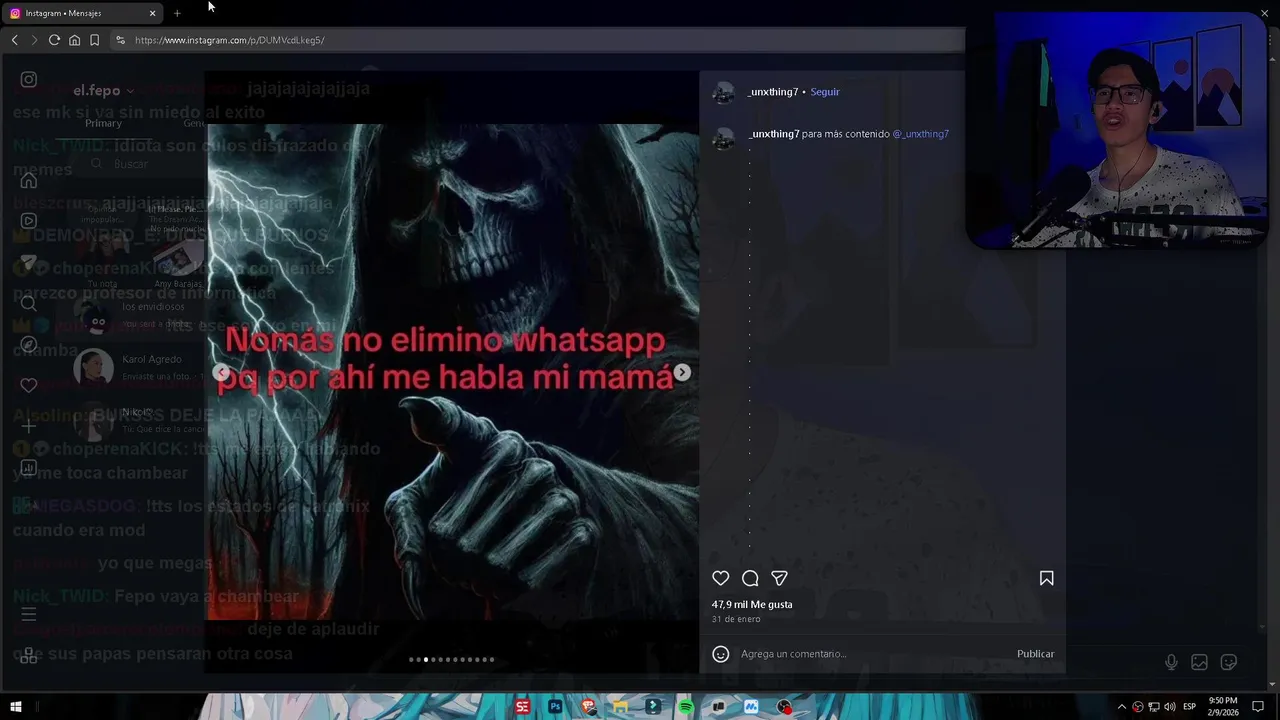Share the post with the paper-plane icon
The width and height of the screenshot is (1280, 720).
pyautogui.click(x=780, y=578)
